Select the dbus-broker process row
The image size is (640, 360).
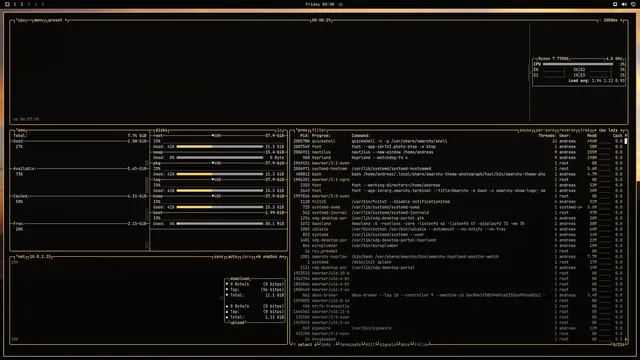[x=458, y=295]
